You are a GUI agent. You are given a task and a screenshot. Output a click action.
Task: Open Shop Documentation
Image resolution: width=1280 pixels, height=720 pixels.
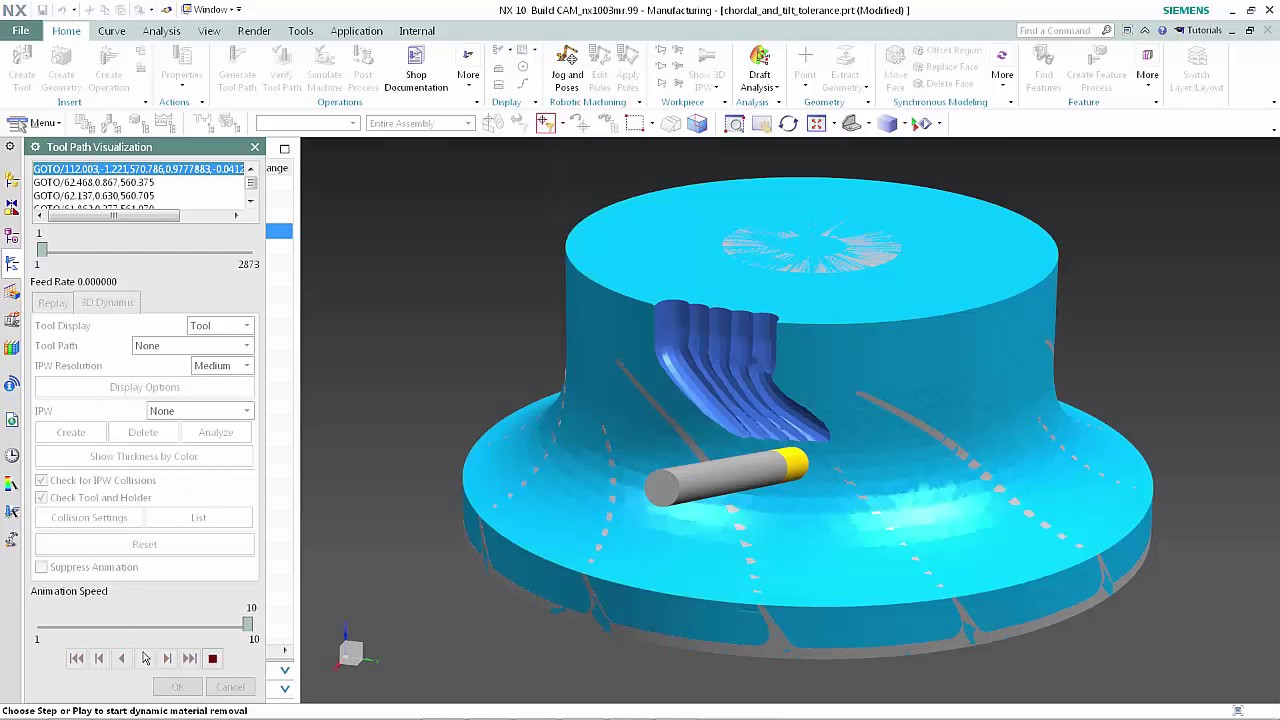click(x=416, y=69)
